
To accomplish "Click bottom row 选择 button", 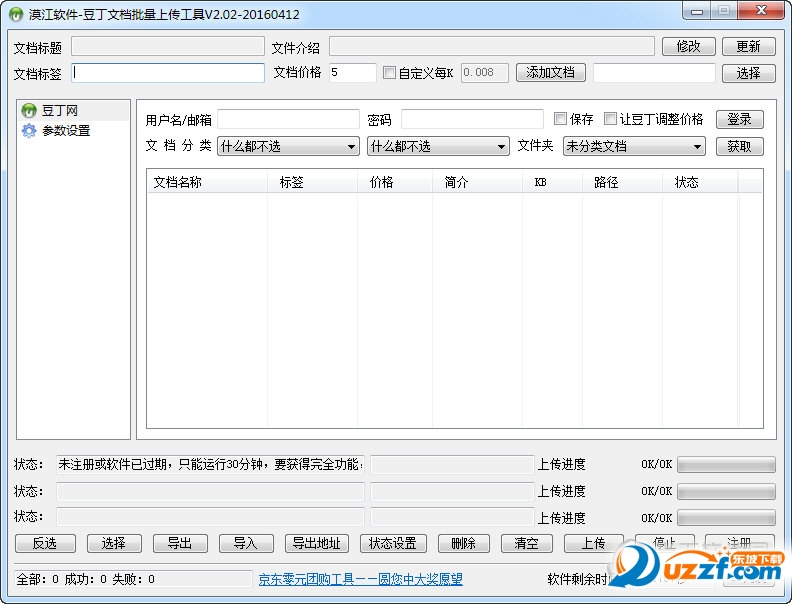I will tap(114, 543).
